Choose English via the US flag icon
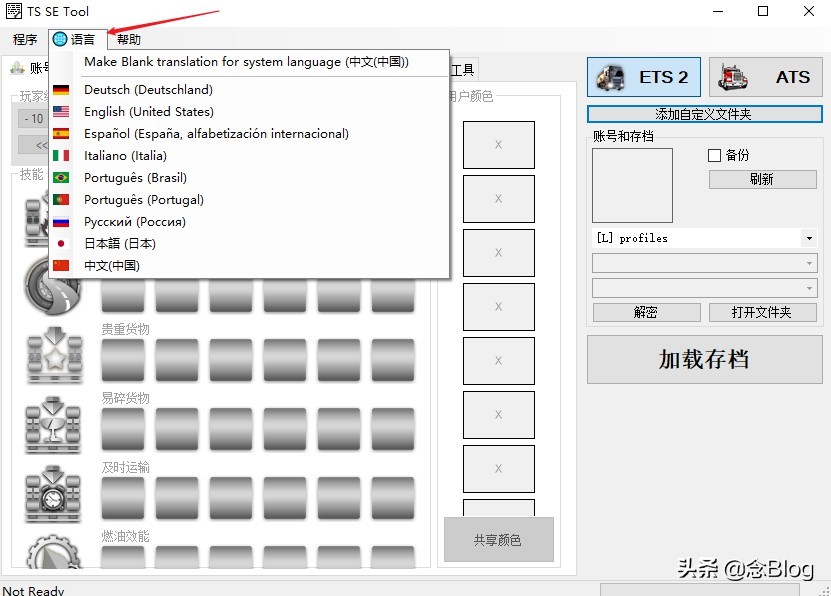This screenshot has height=596, width=831. click(60, 112)
